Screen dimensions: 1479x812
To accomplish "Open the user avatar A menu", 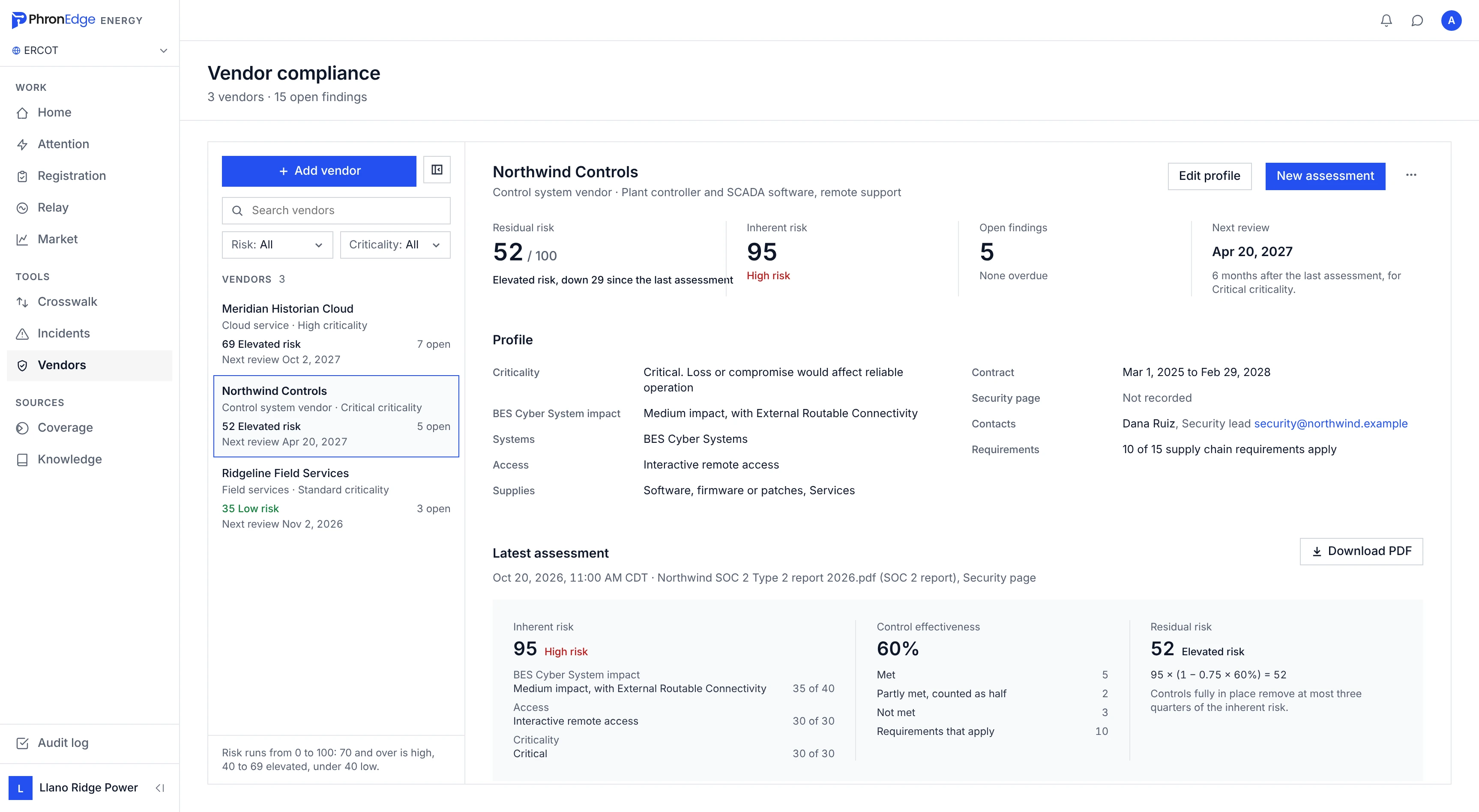I will point(1451,21).
